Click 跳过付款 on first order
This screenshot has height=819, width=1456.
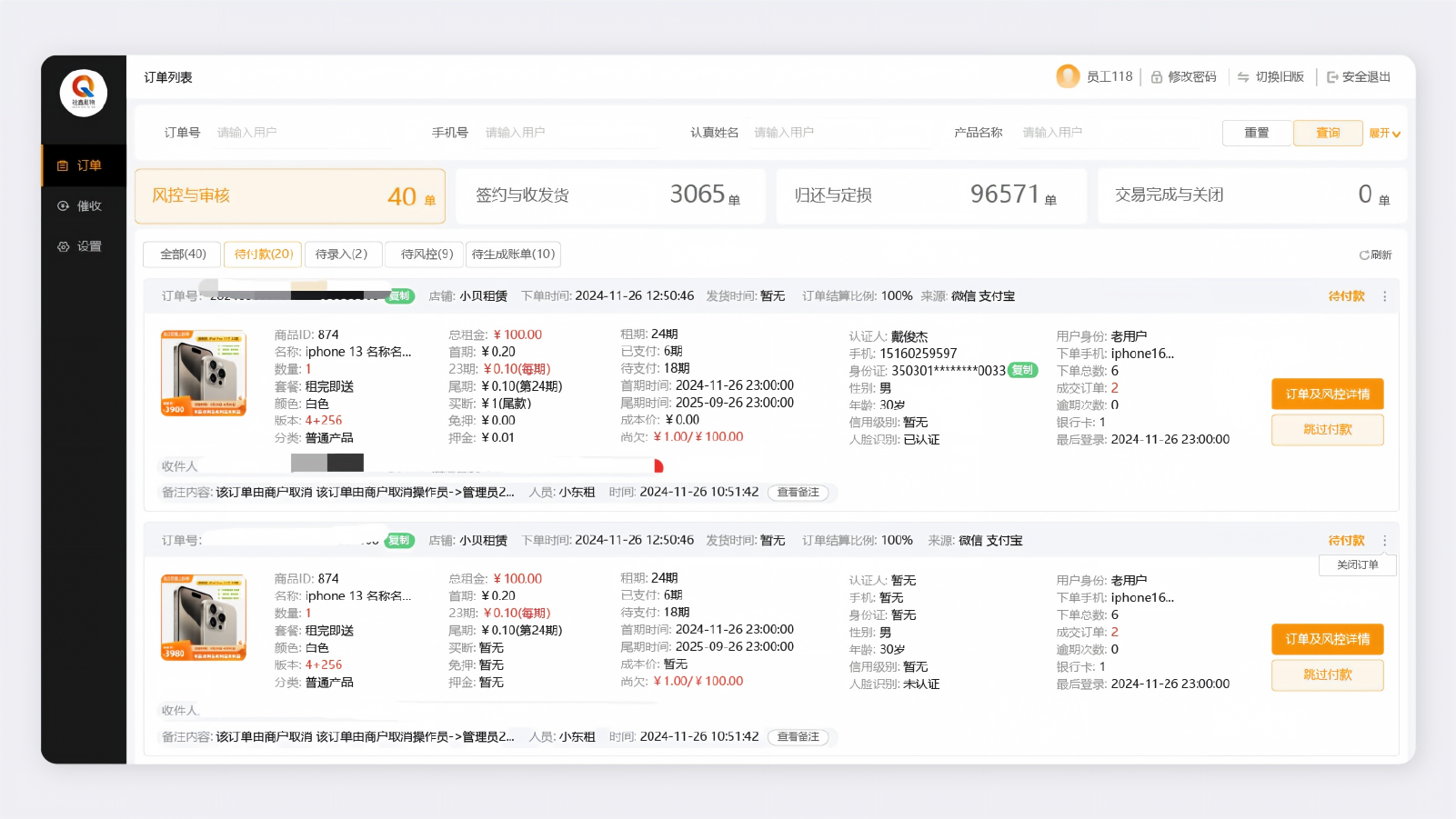(x=1328, y=430)
